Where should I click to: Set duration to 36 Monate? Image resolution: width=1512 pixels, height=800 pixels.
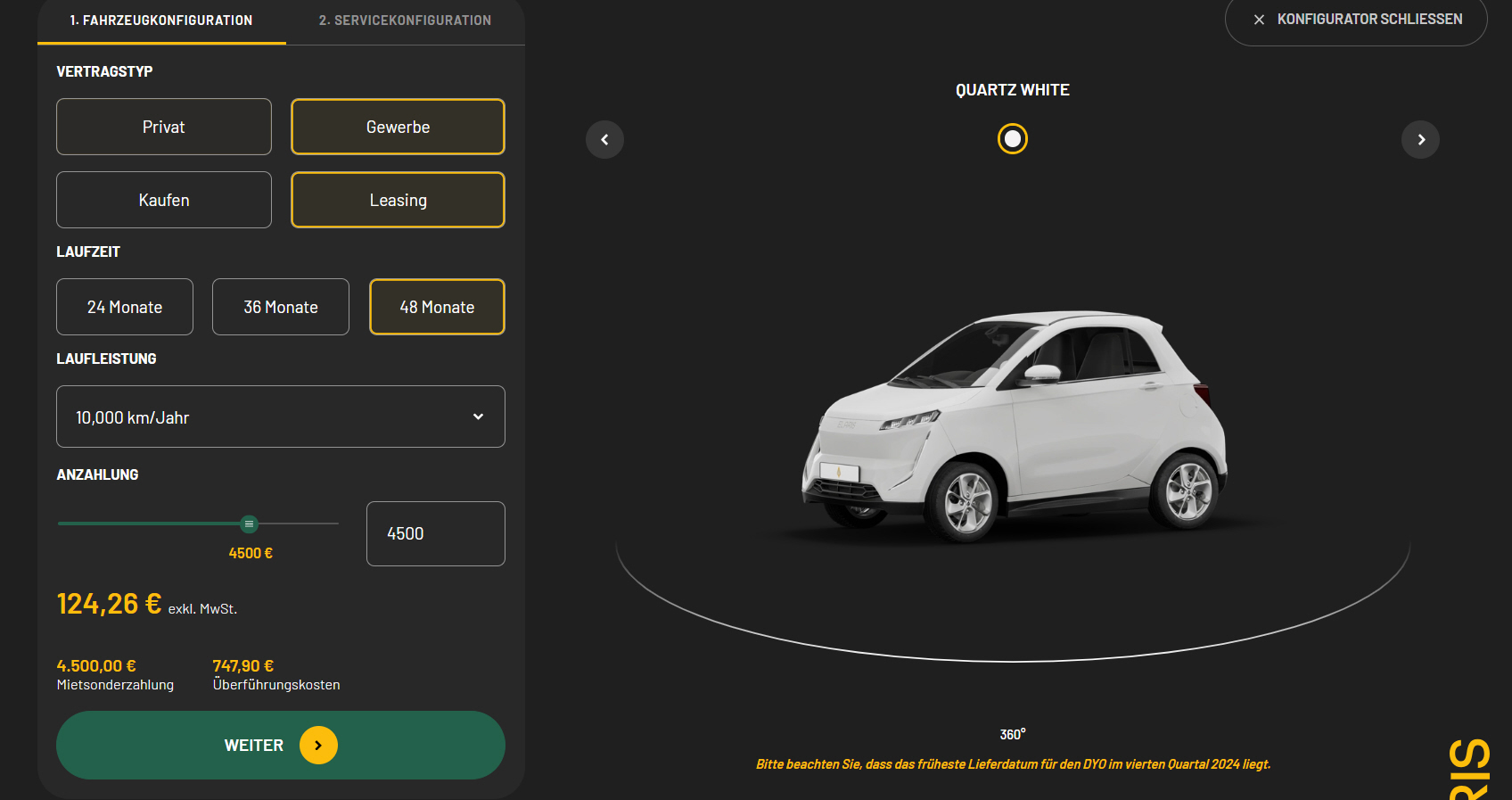(x=281, y=307)
